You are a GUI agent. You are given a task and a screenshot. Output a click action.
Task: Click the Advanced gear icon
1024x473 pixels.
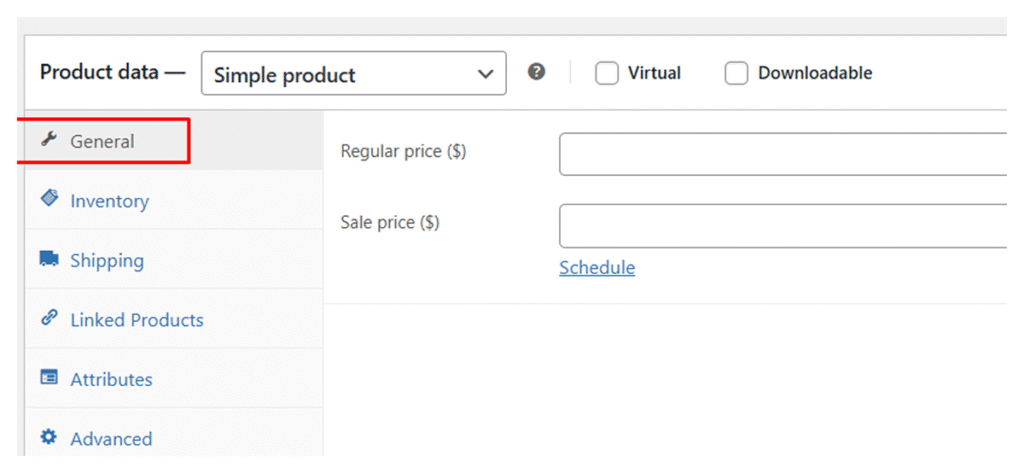tap(48, 437)
